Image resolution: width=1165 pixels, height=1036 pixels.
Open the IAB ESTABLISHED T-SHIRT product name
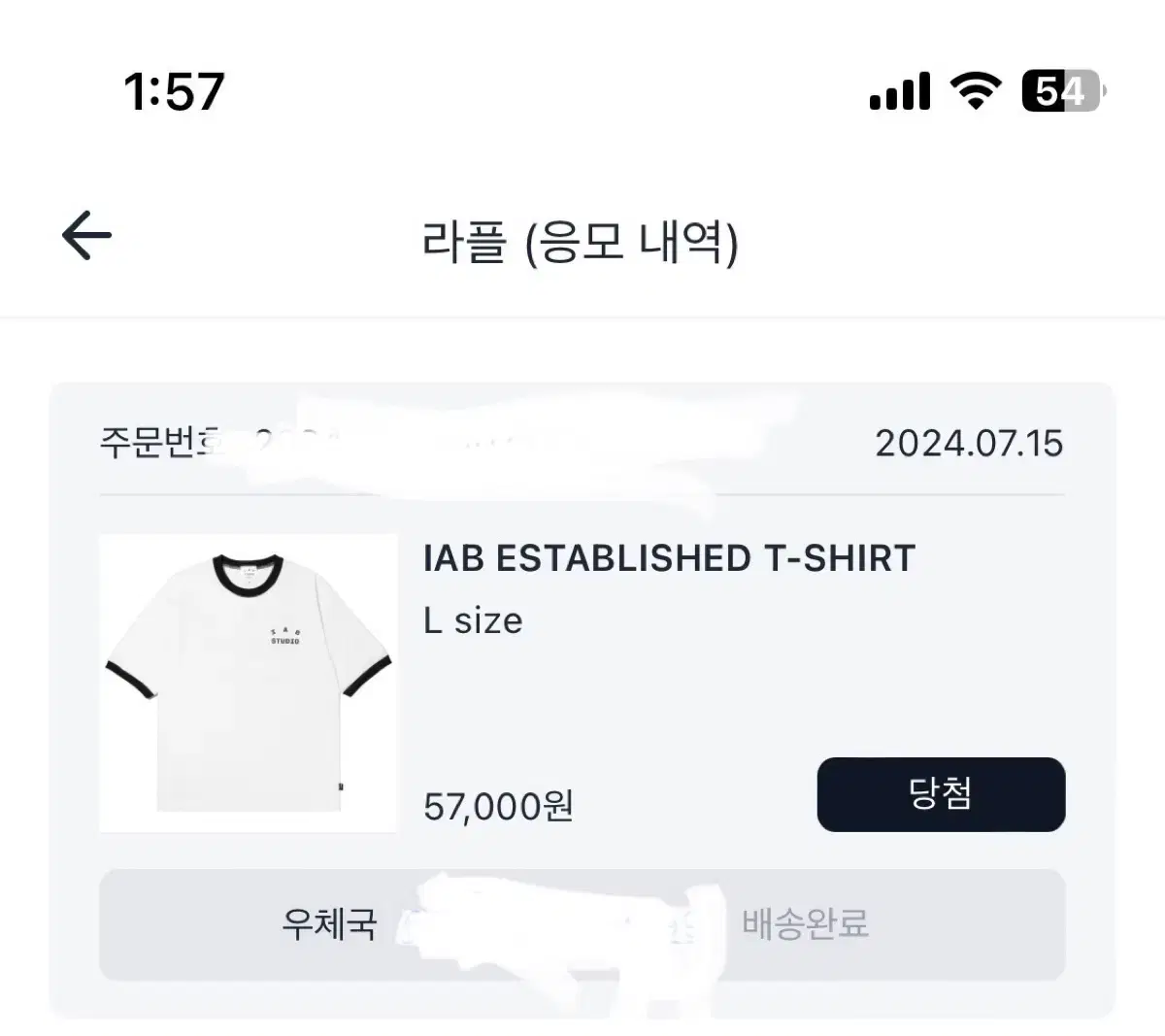[670, 558]
